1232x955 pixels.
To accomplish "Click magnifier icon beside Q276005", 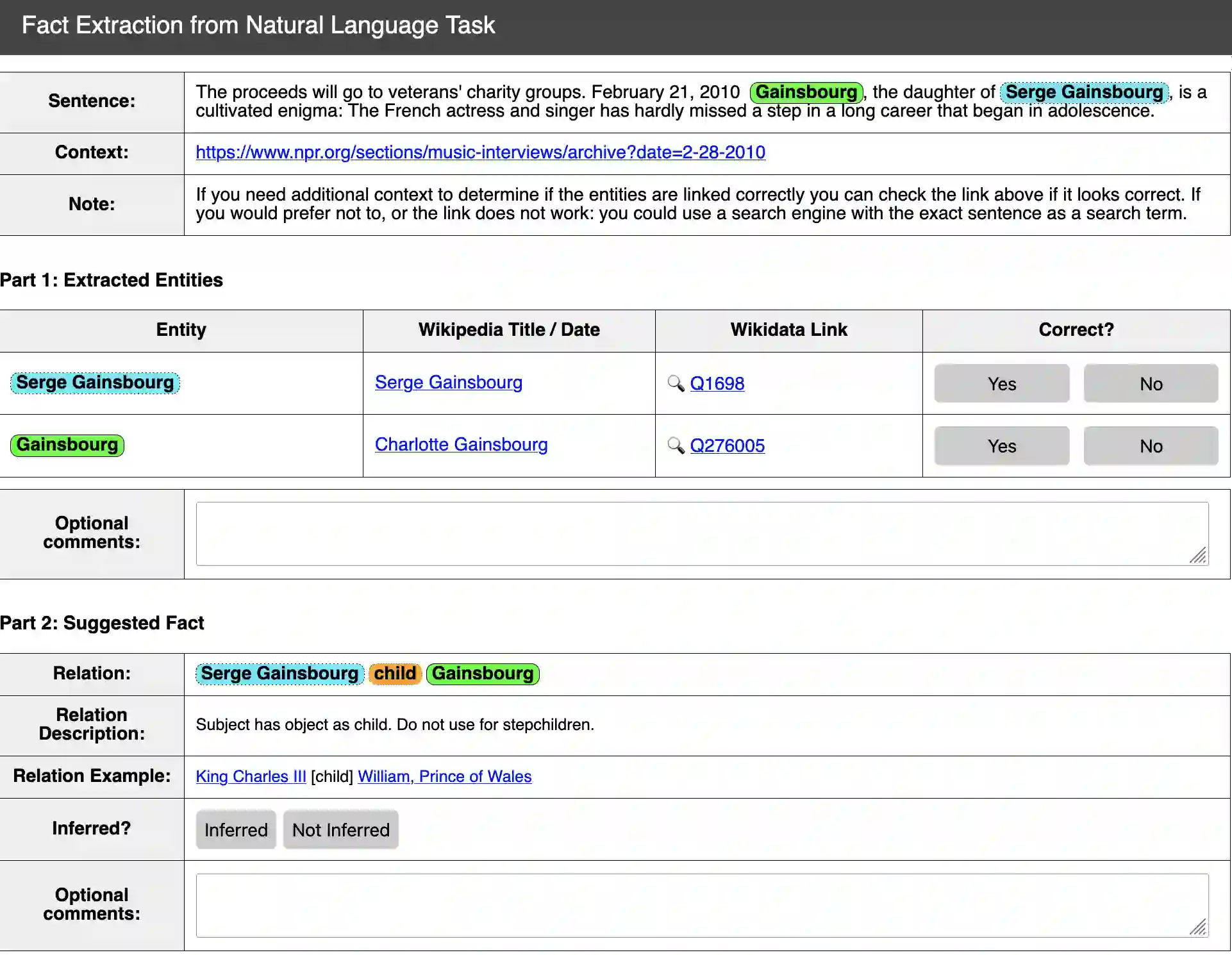I will (676, 445).
